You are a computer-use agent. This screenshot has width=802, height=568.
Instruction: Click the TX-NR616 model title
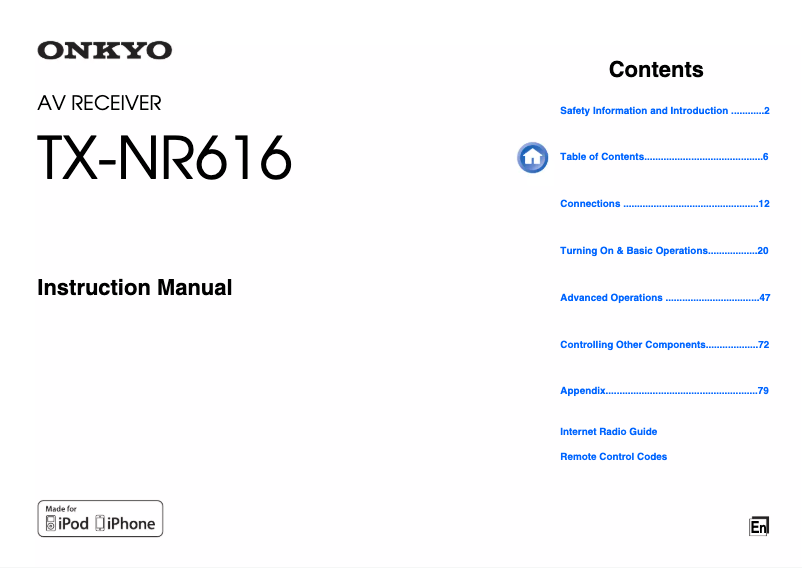(x=165, y=158)
